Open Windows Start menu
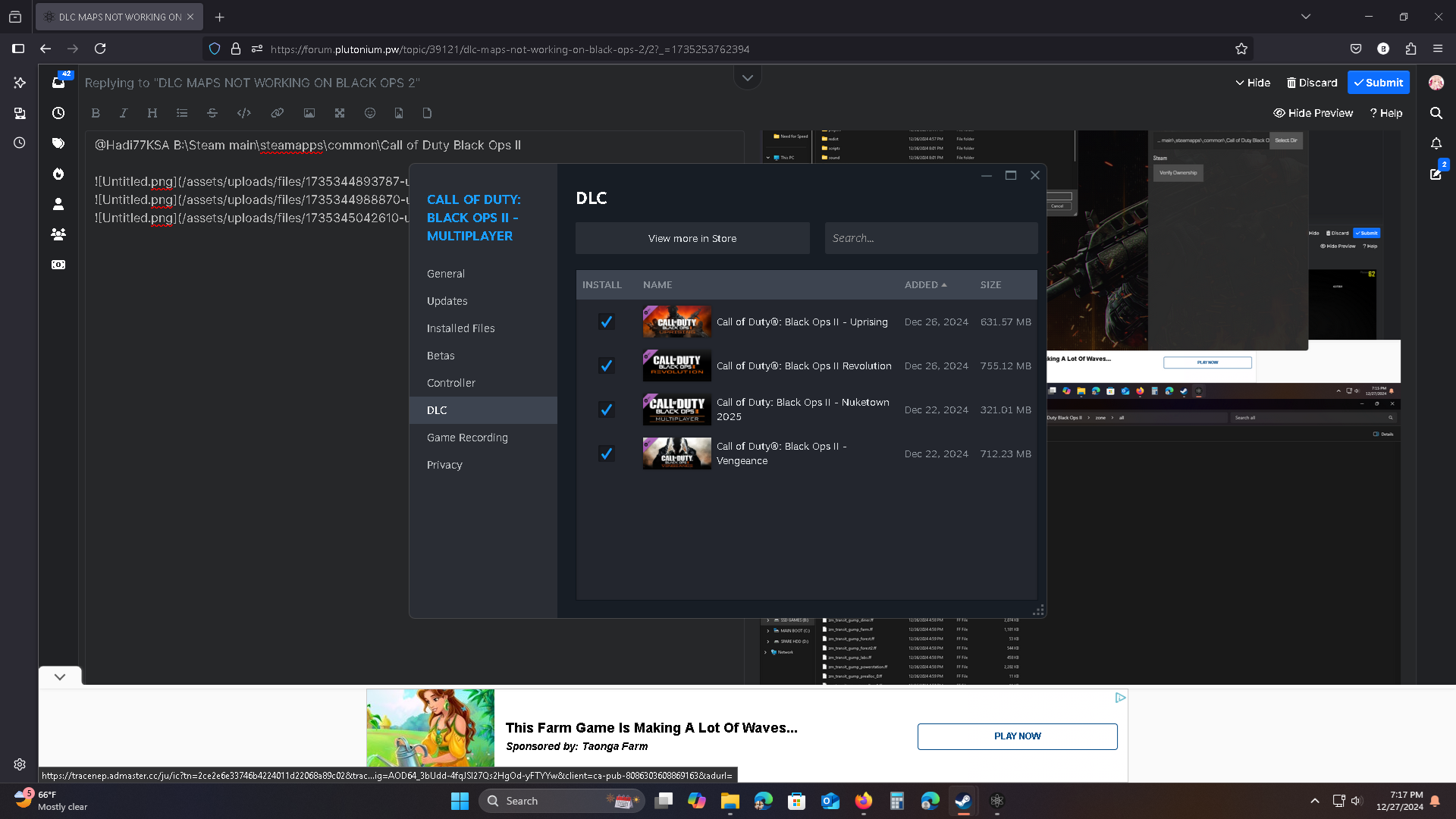This screenshot has height=819, width=1456. (460, 801)
